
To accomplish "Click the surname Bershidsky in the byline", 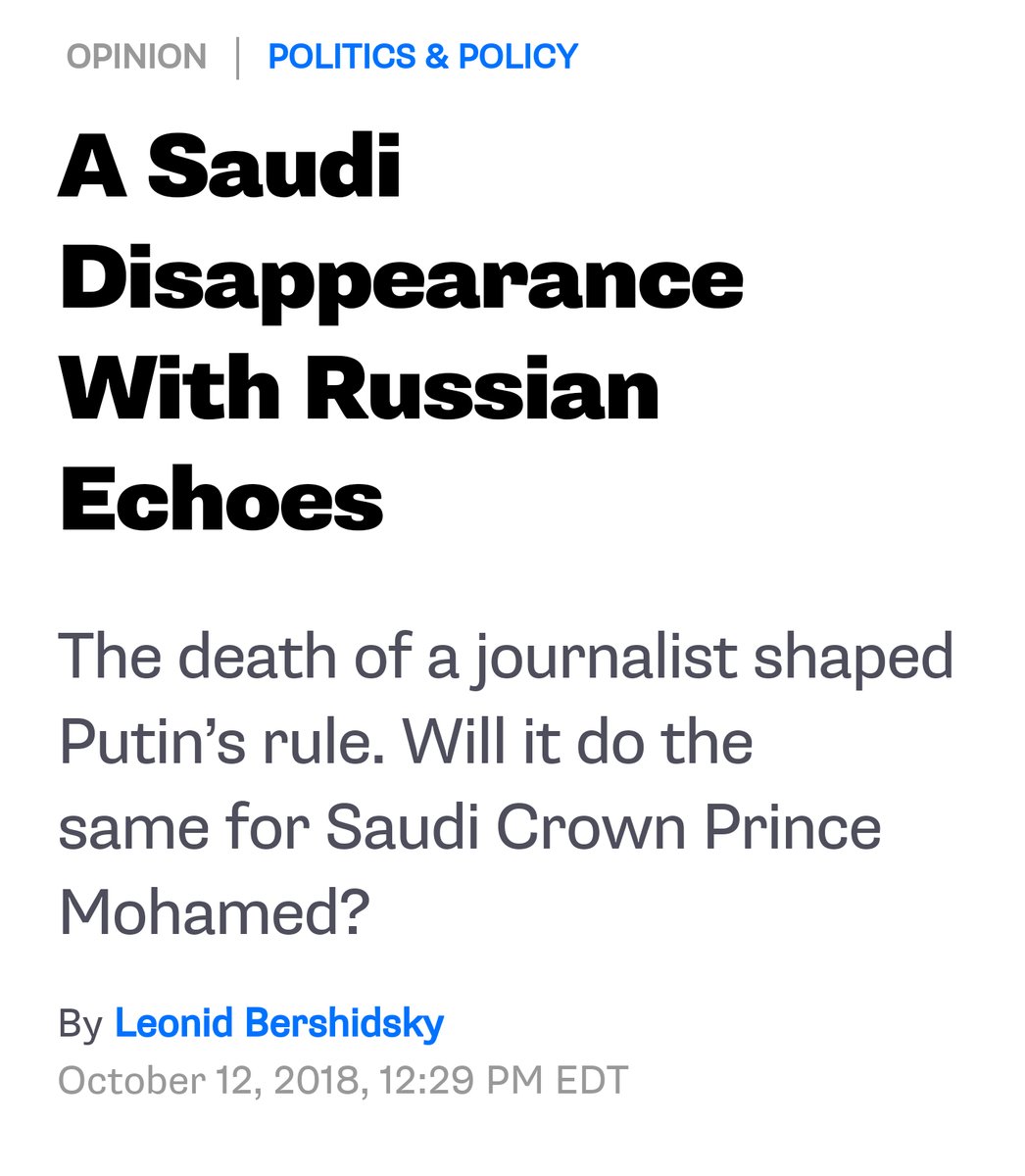I will point(344,1023).
